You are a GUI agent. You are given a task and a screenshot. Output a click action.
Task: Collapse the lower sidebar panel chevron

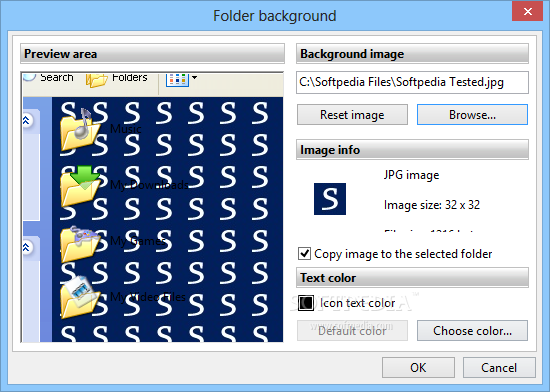coord(26,247)
